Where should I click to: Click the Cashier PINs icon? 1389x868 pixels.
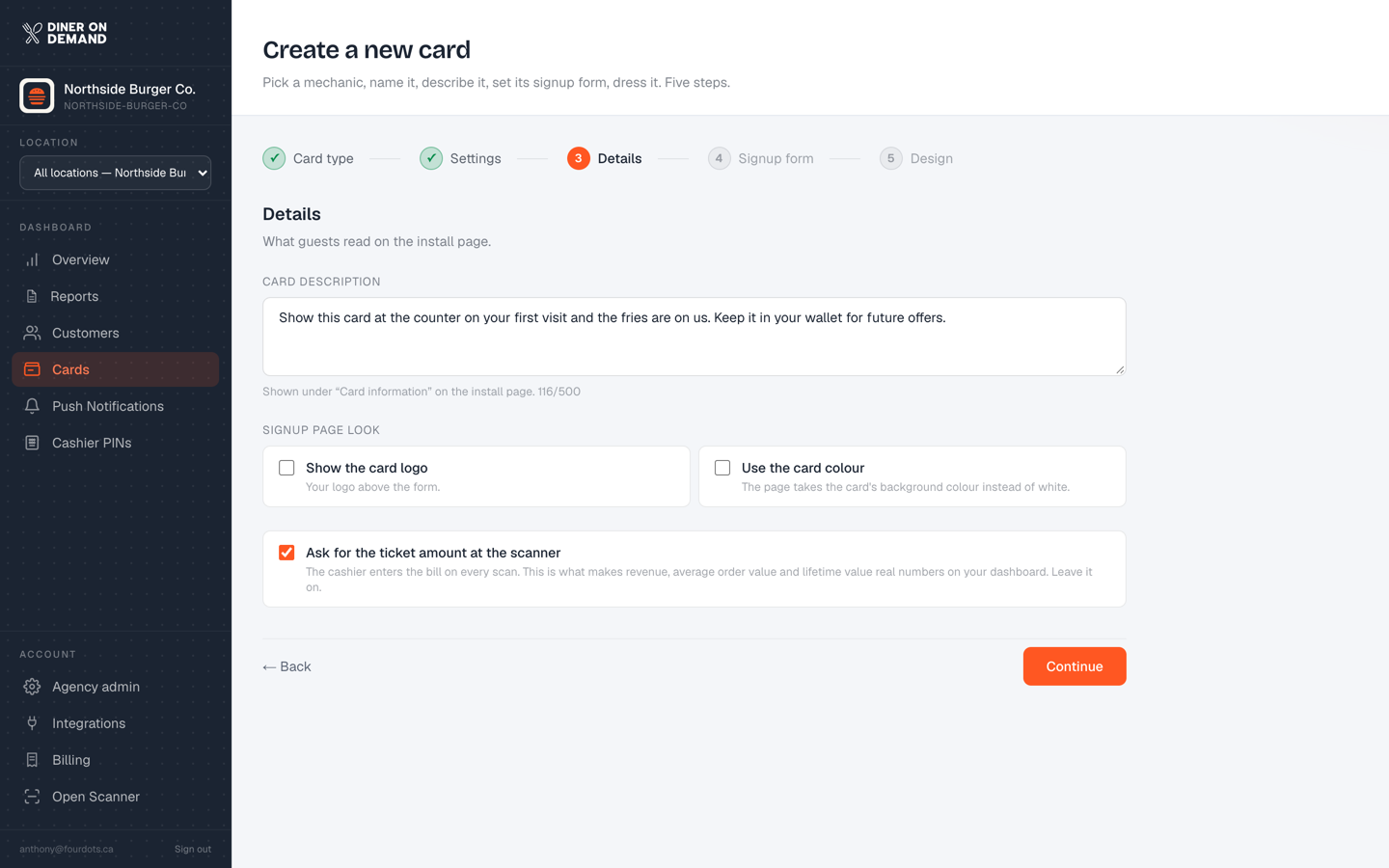click(32, 443)
